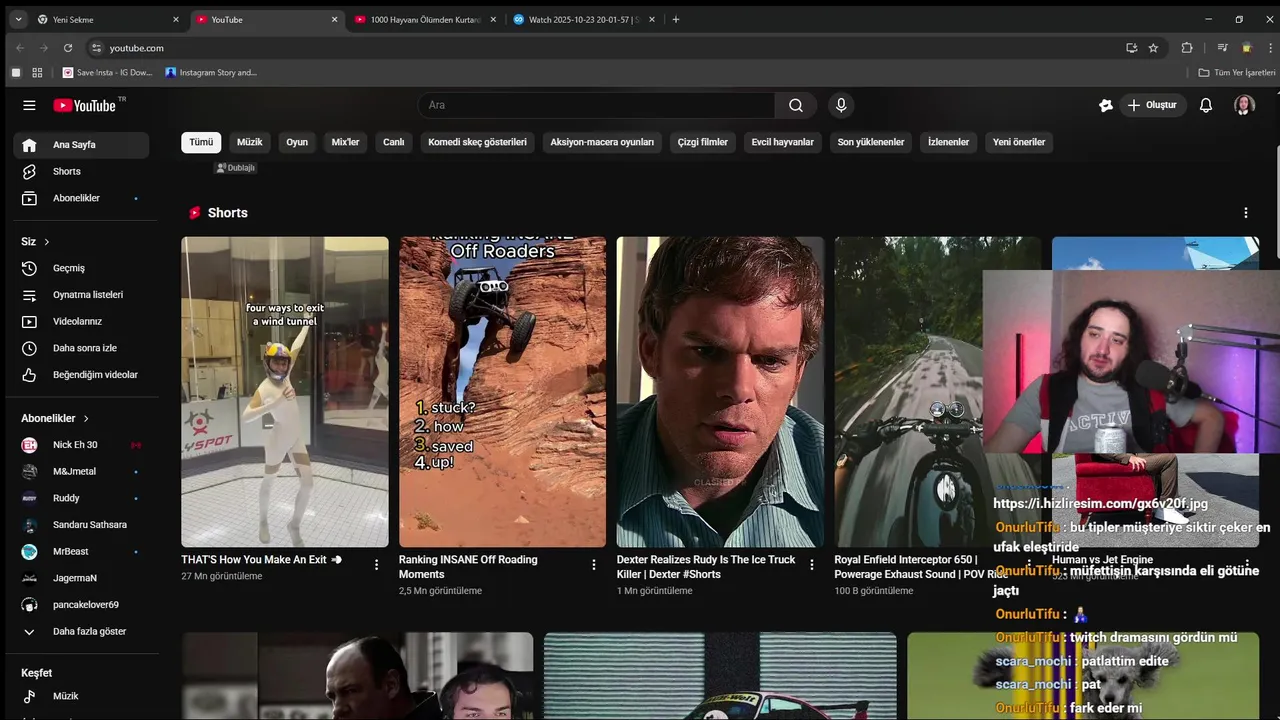
Task: Open options for Ranking INSANE Off Roading Moments
Action: tap(593, 565)
